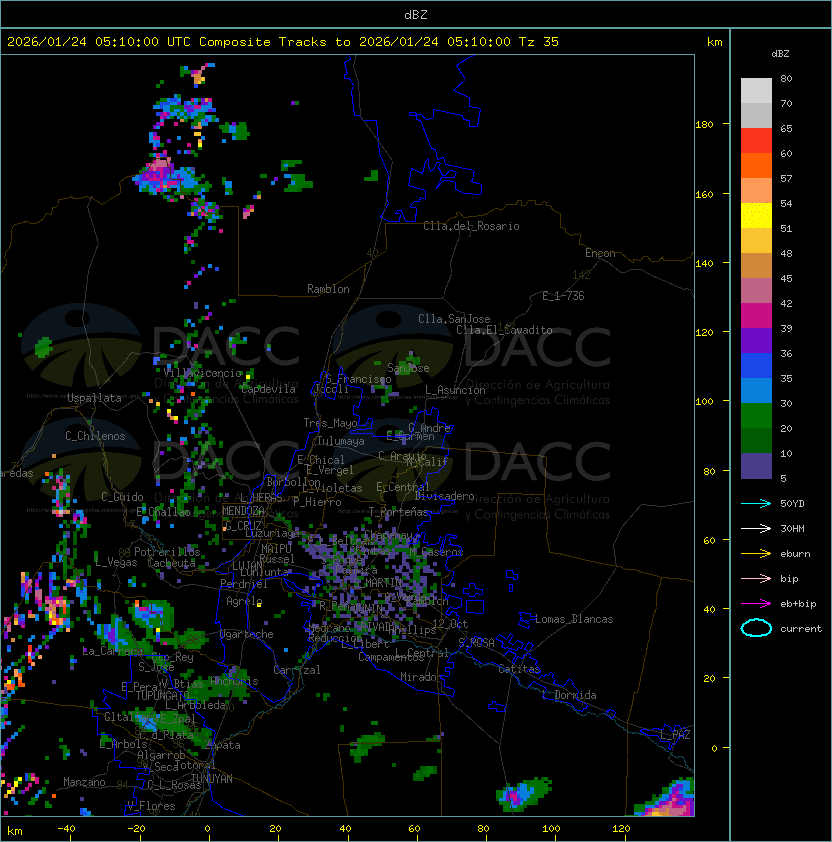The width and height of the screenshot is (832, 842).
Task: Click the 'MENDOZA' map label
Action: [243, 511]
